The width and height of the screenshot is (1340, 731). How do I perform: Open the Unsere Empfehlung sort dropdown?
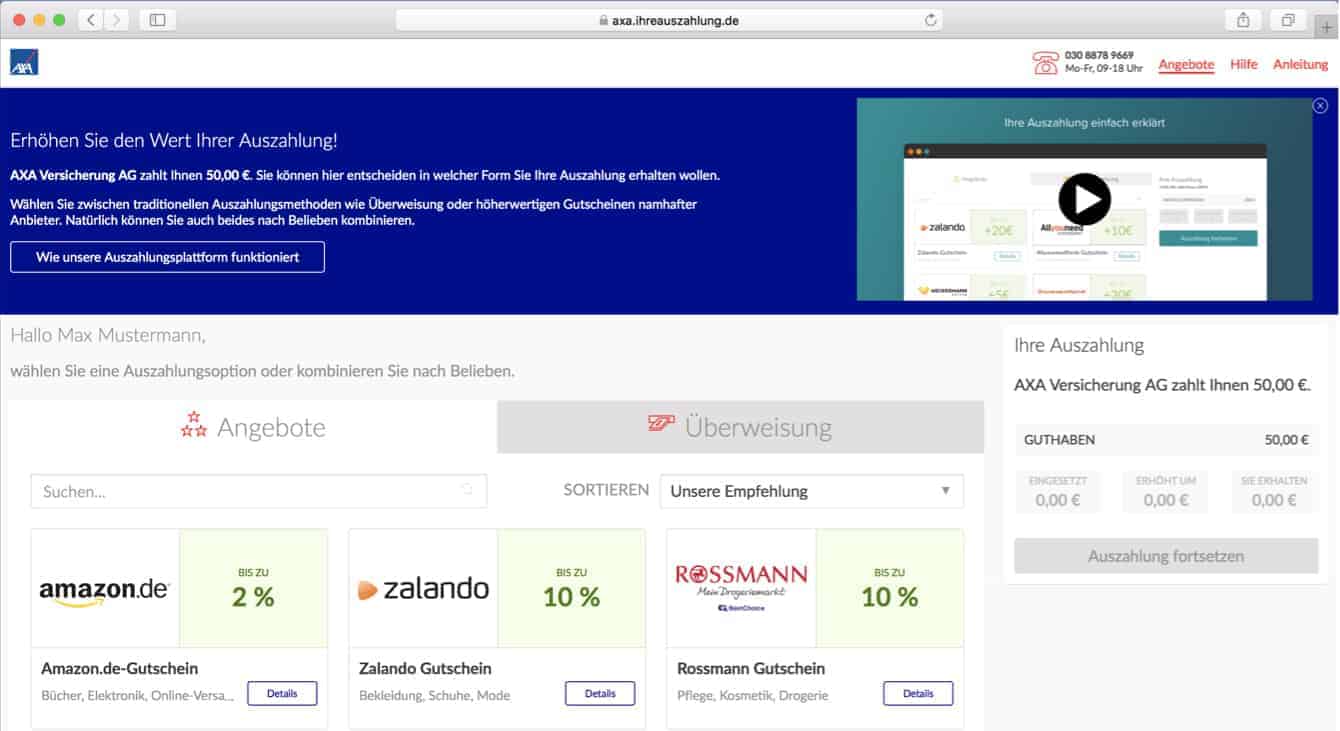[x=811, y=491]
